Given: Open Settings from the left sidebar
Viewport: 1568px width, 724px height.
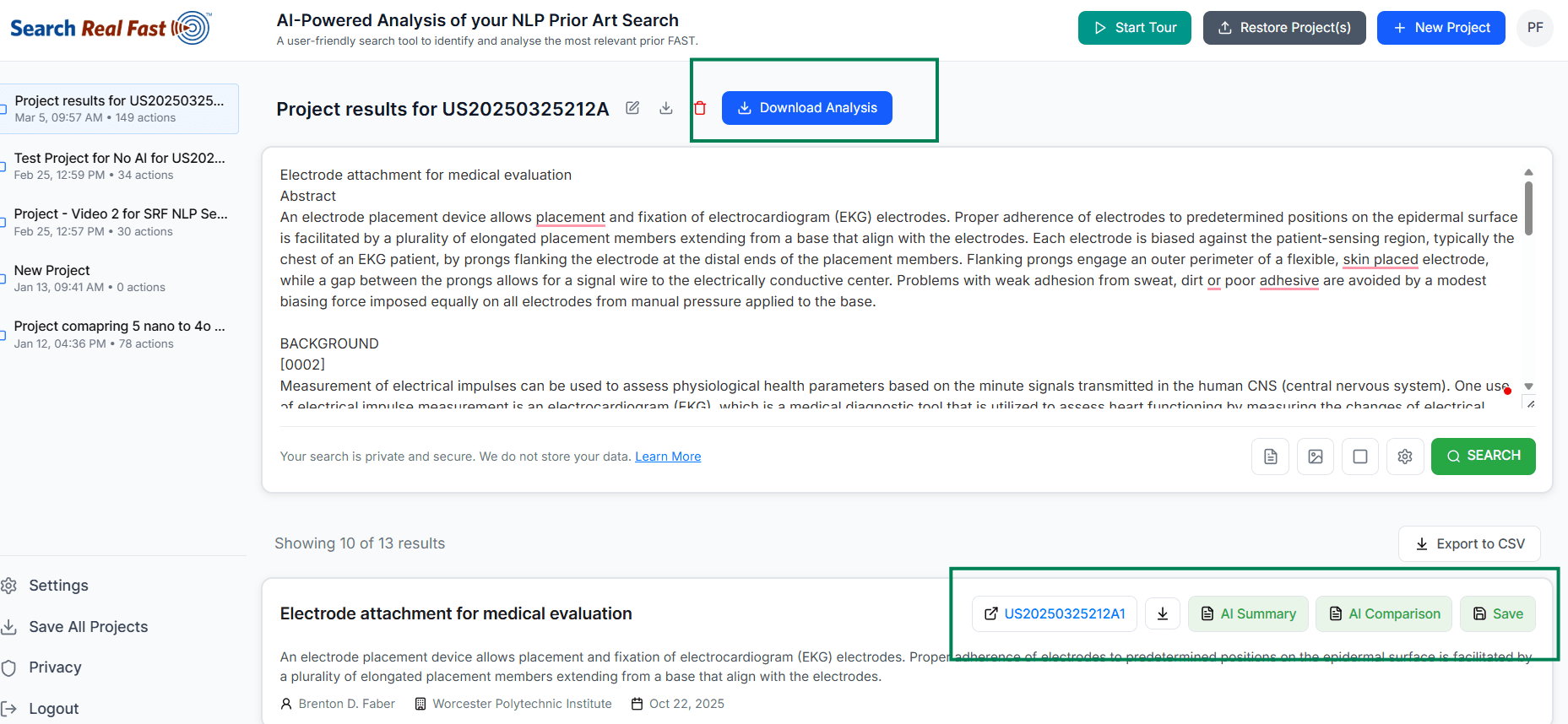Looking at the screenshot, I should point(58,585).
